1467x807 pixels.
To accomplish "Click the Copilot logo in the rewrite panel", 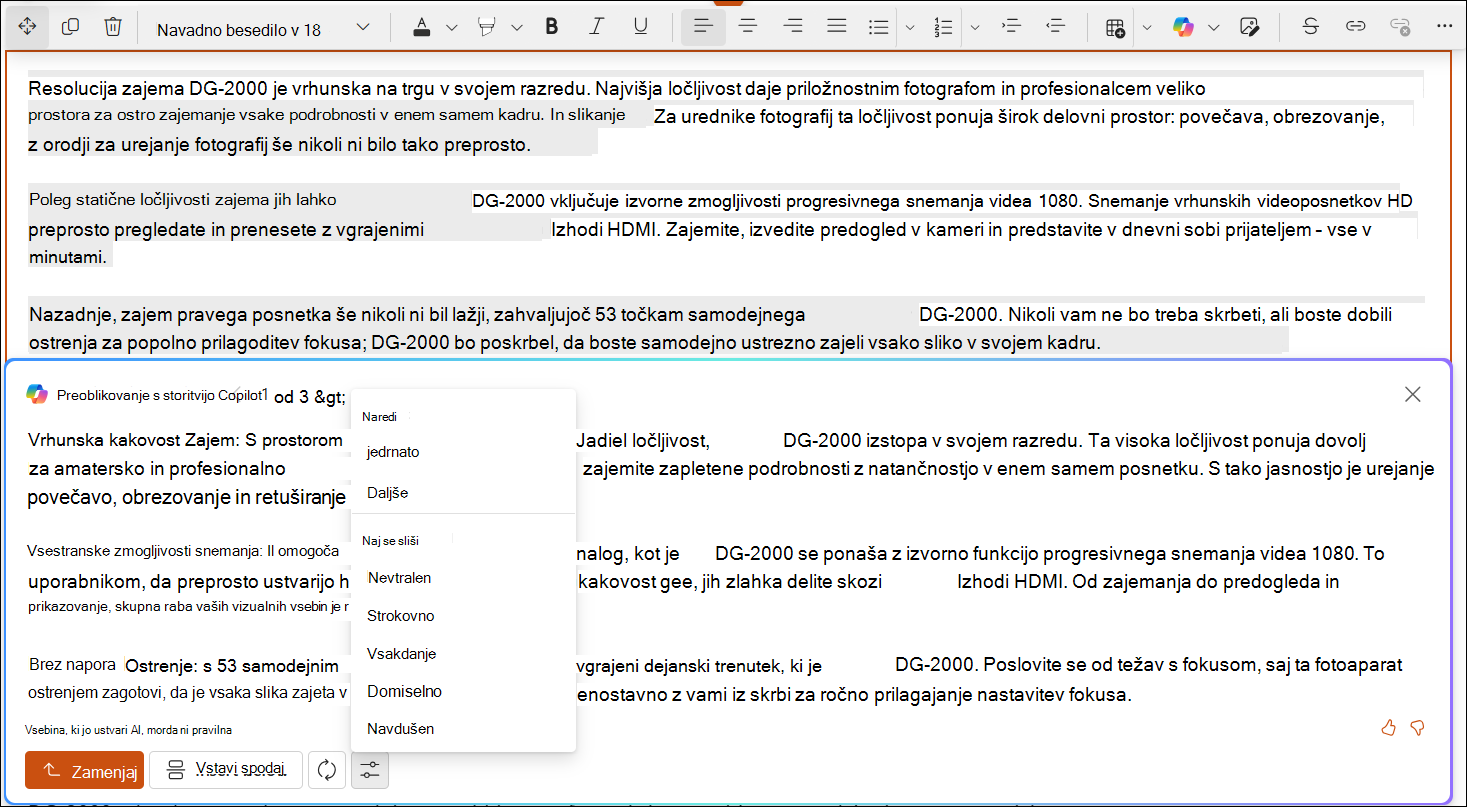I will click(37, 394).
